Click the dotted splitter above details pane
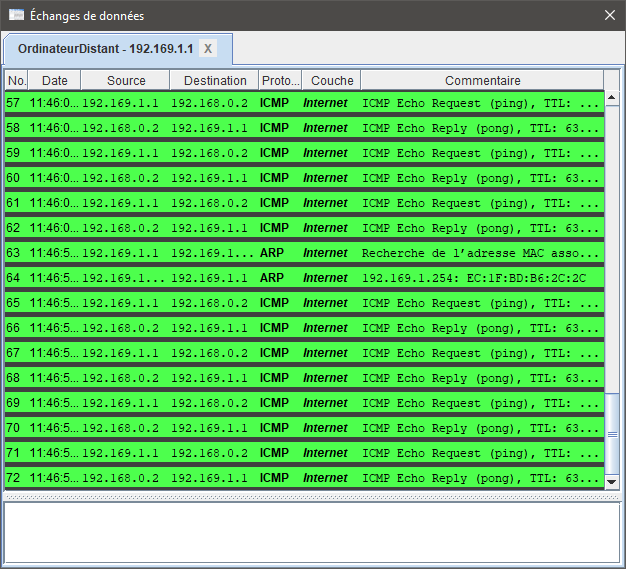This screenshot has height=569, width=626. (x=312, y=496)
